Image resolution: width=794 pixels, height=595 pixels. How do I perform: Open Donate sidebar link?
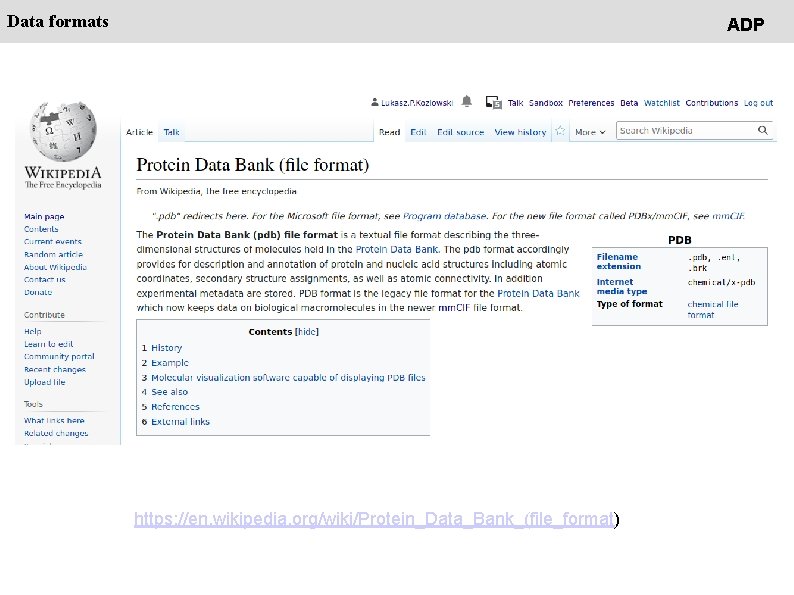pos(38,292)
